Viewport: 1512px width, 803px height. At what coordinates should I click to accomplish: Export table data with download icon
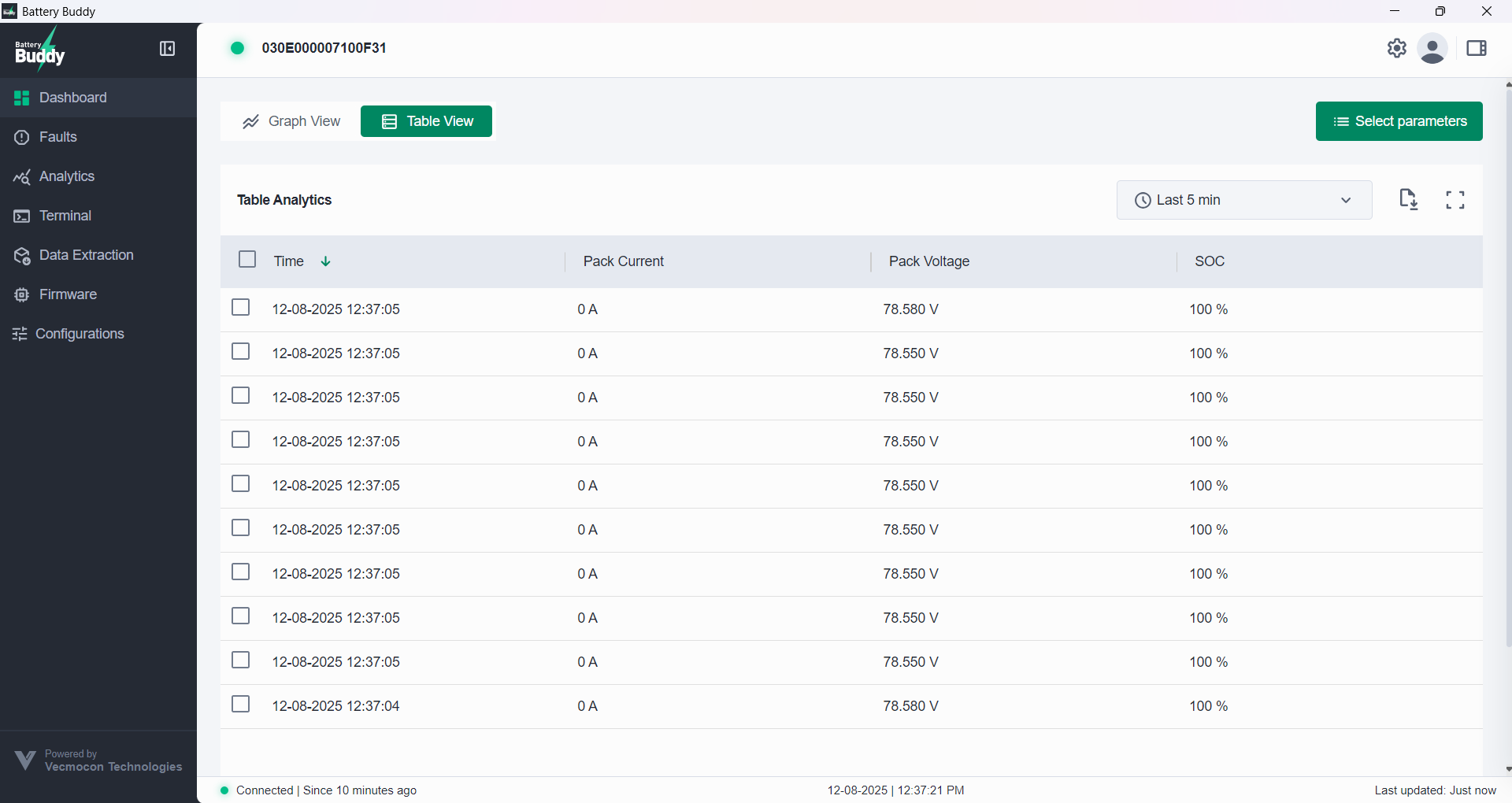[1408, 200]
